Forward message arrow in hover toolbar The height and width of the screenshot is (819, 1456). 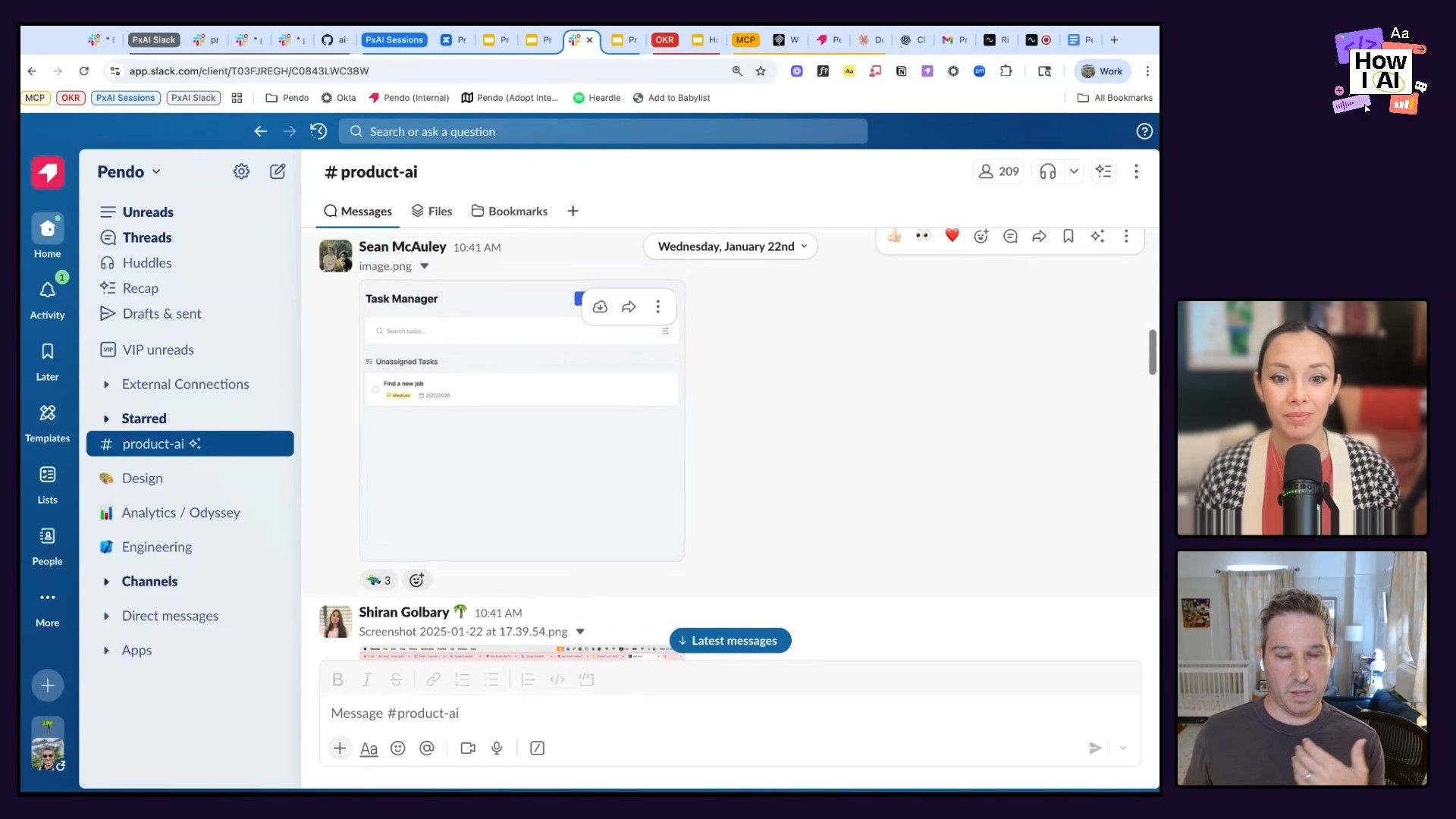pos(1039,237)
